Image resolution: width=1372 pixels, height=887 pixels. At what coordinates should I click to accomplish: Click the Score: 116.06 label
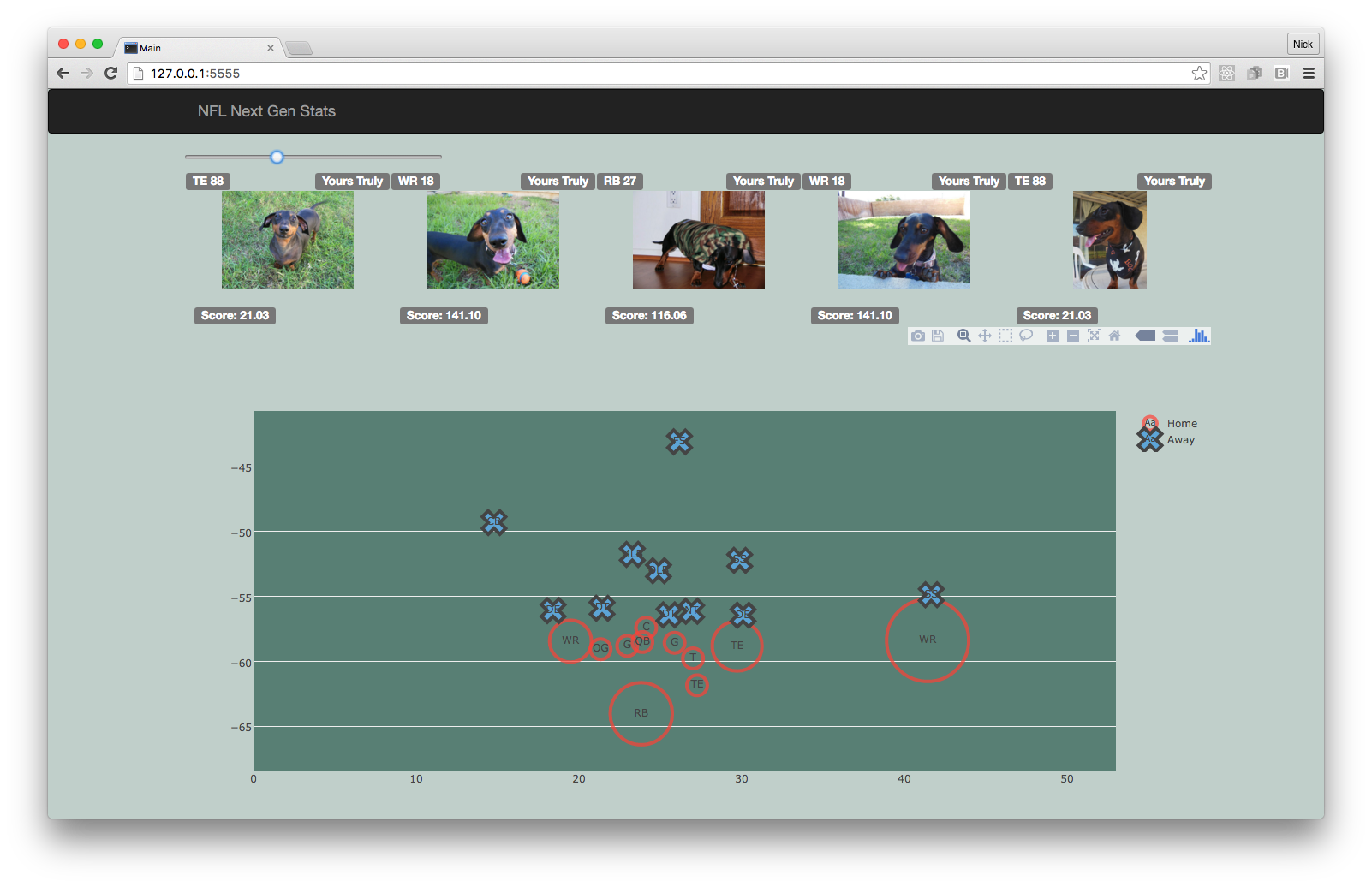[649, 315]
